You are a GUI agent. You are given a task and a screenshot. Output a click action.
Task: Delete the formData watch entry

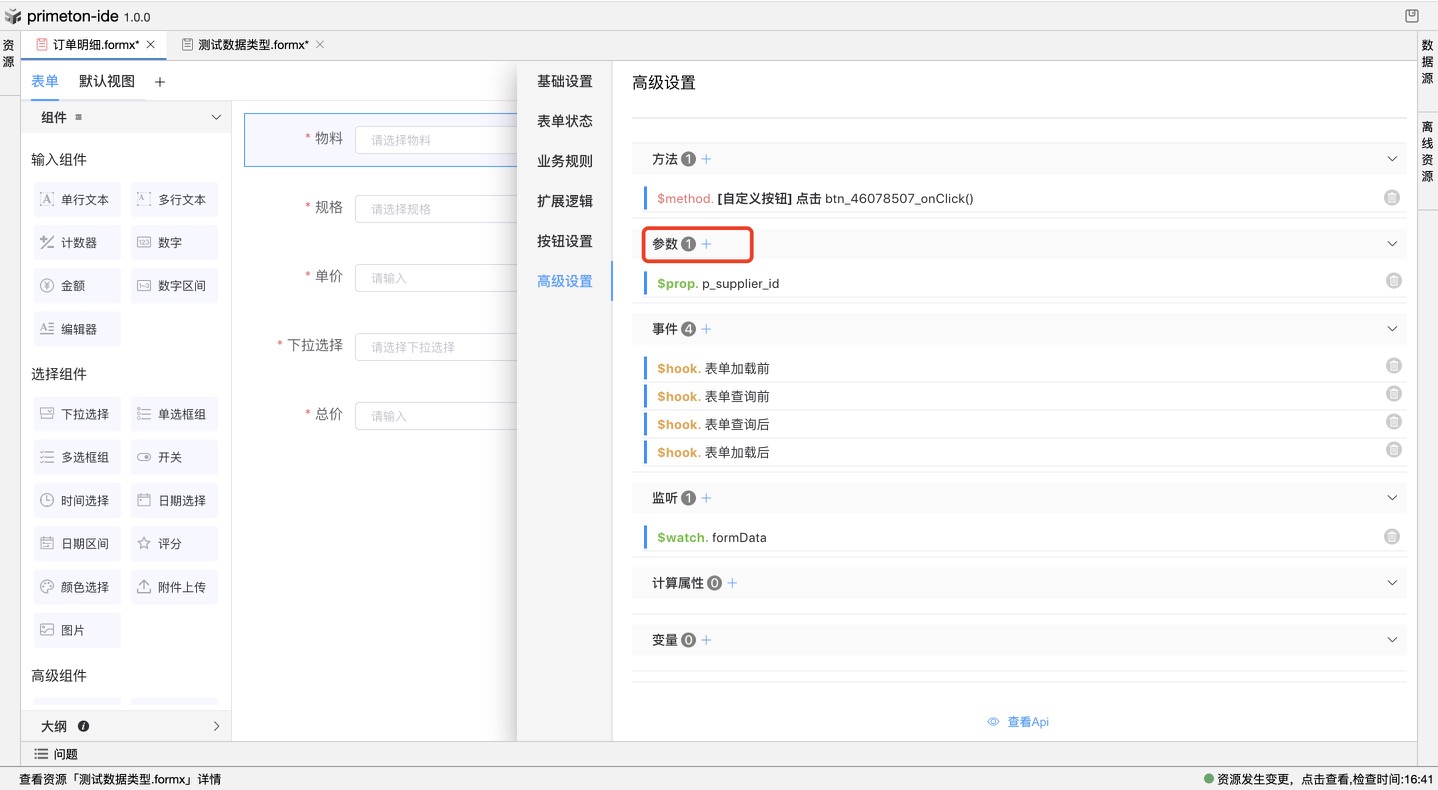(1391, 537)
